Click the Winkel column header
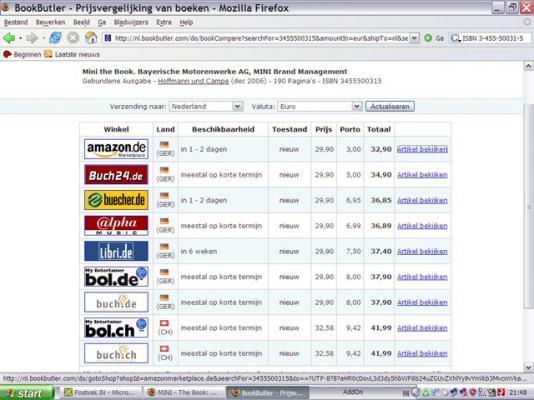The width and height of the screenshot is (534, 400). [x=116, y=129]
